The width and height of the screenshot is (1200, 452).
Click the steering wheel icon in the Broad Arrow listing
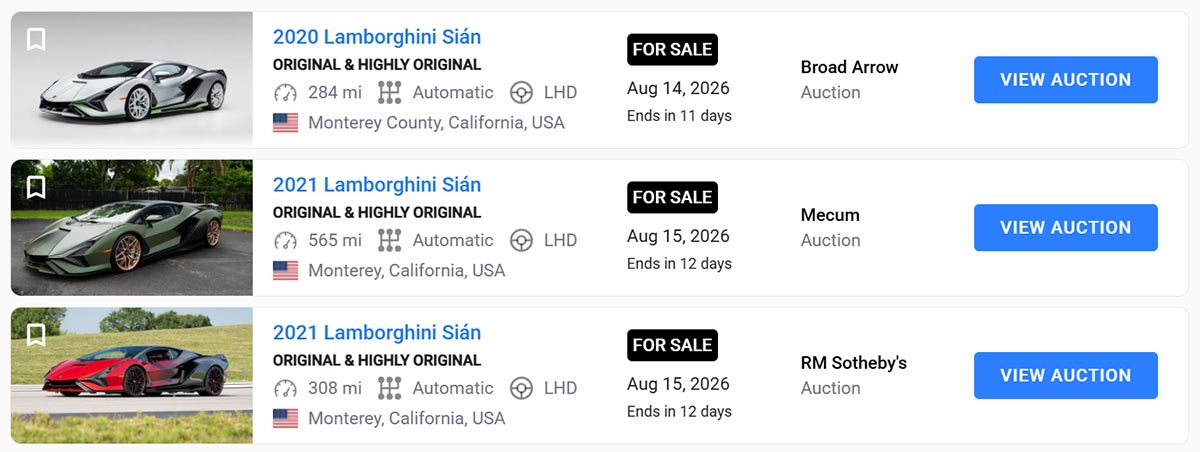[521, 93]
